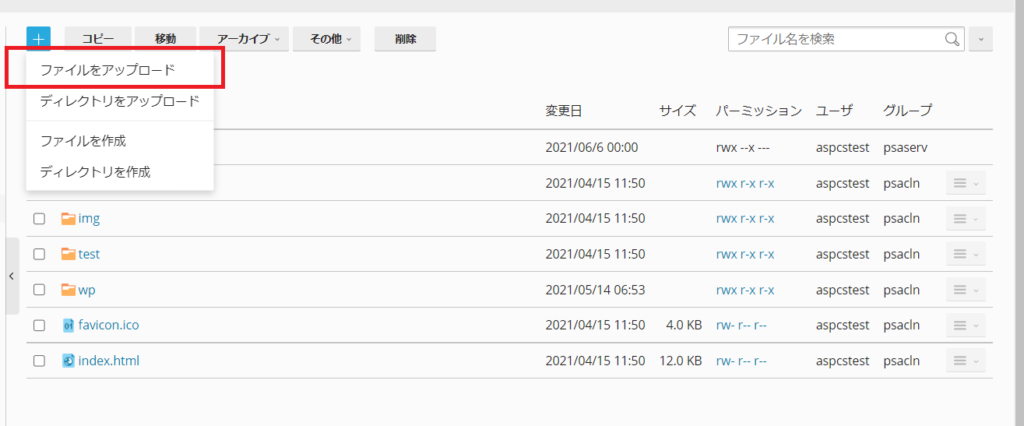Click the img folder icon
Screen dimensions: 1024x426
click(x=68, y=219)
